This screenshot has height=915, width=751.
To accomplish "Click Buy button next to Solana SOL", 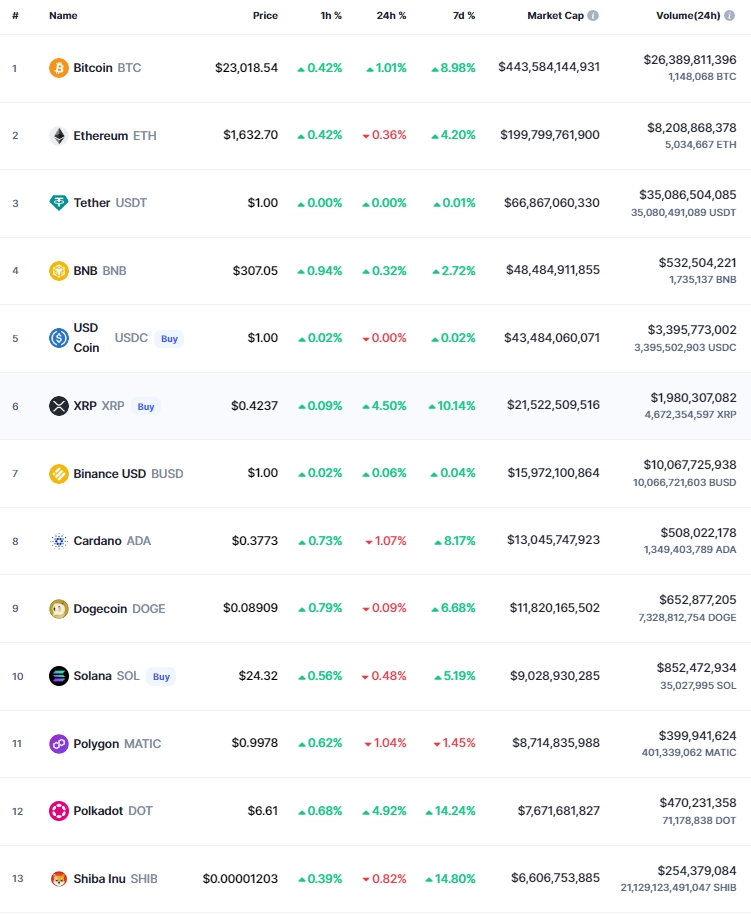I will (x=161, y=676).
